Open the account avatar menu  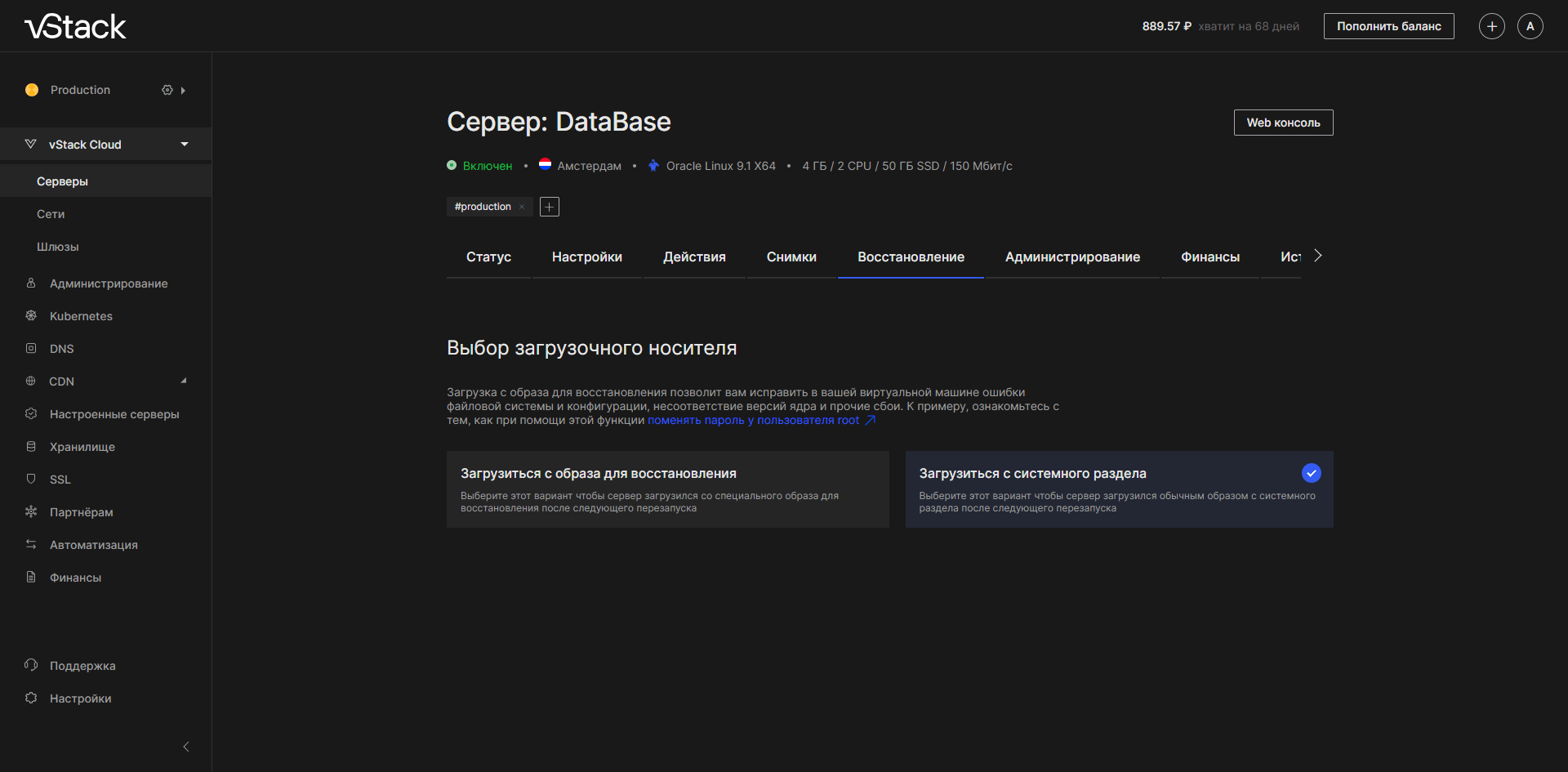[x=1530, y=26]
